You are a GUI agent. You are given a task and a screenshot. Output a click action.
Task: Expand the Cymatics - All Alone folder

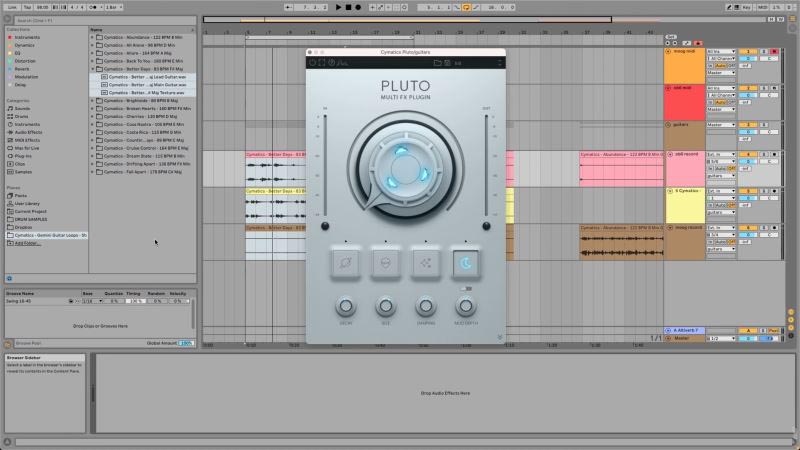[92, 45]
